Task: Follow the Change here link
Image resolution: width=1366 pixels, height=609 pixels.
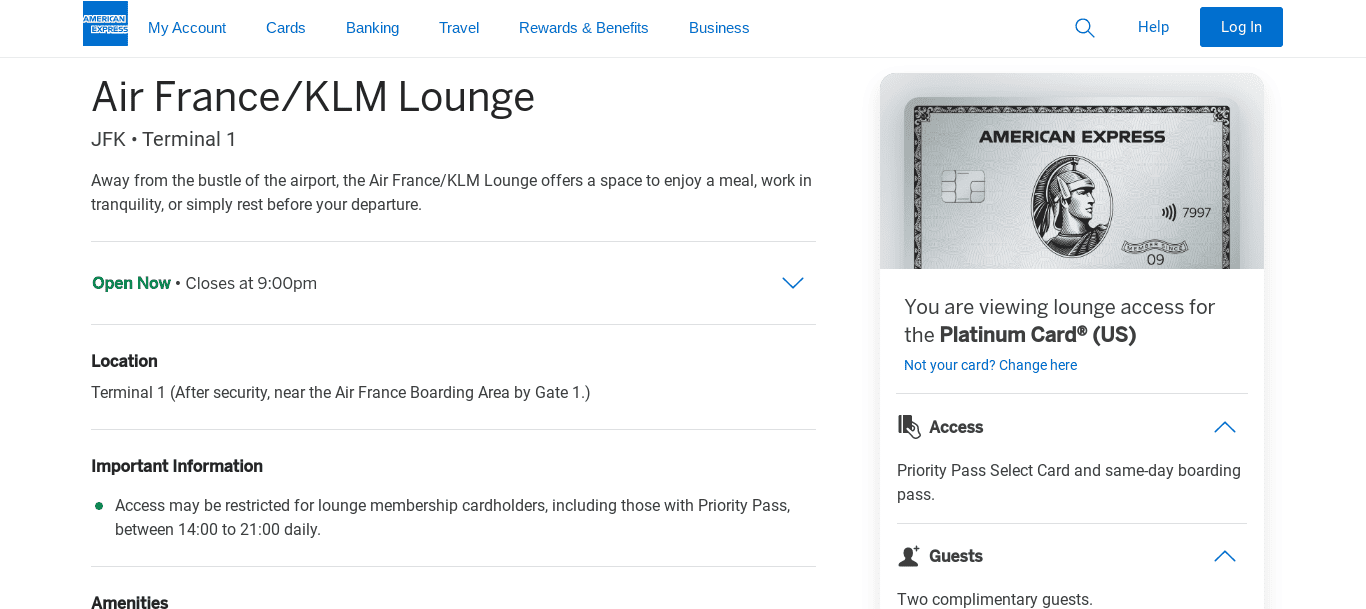Action: coord(1037,365)
